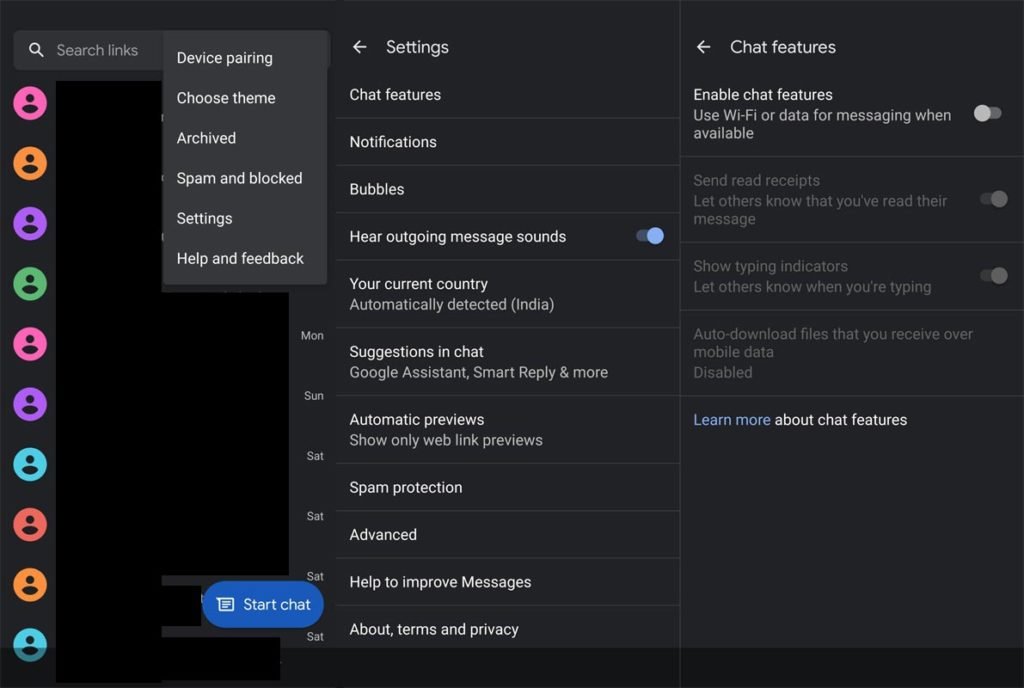Open Archived conversations from the menu

[206, 138]
